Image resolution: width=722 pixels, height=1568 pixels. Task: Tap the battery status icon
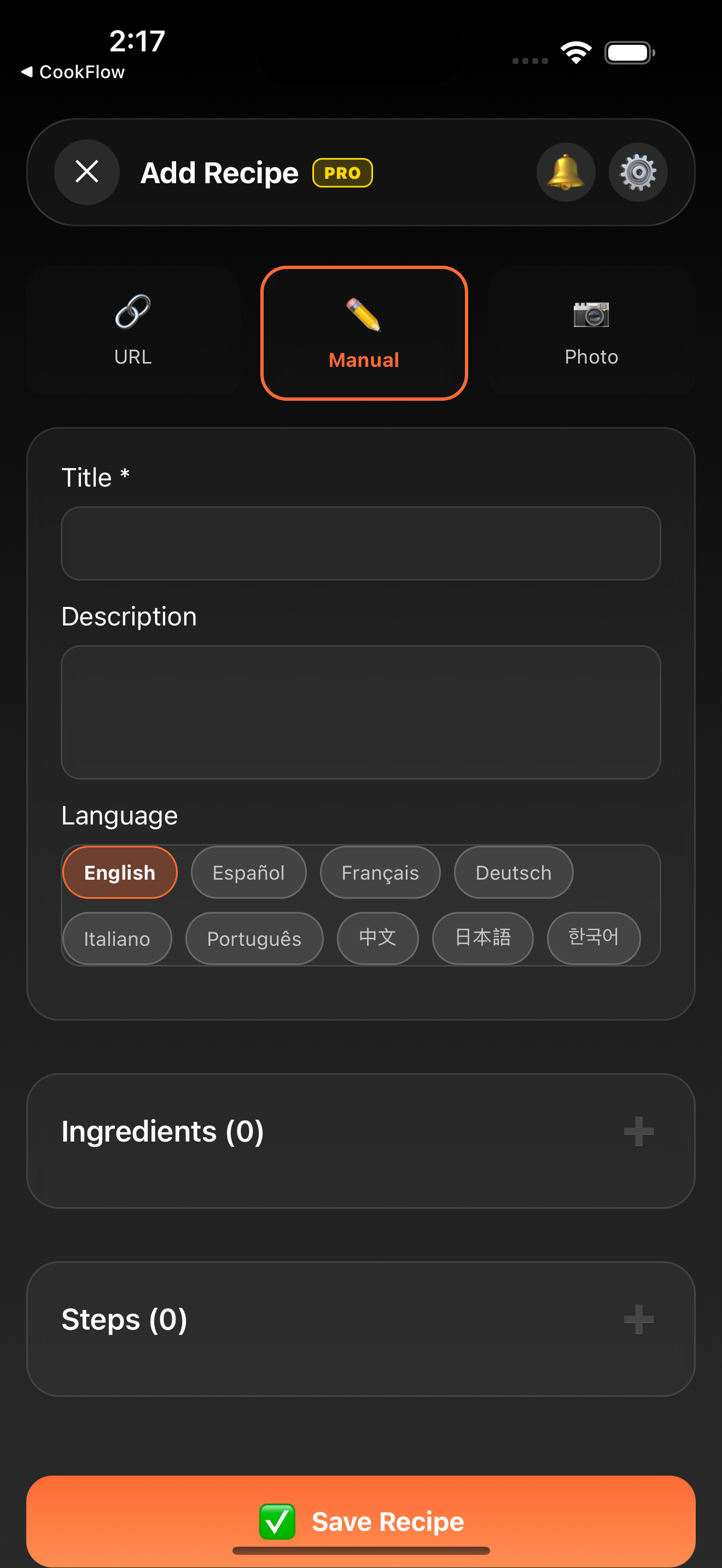point(630,52)
